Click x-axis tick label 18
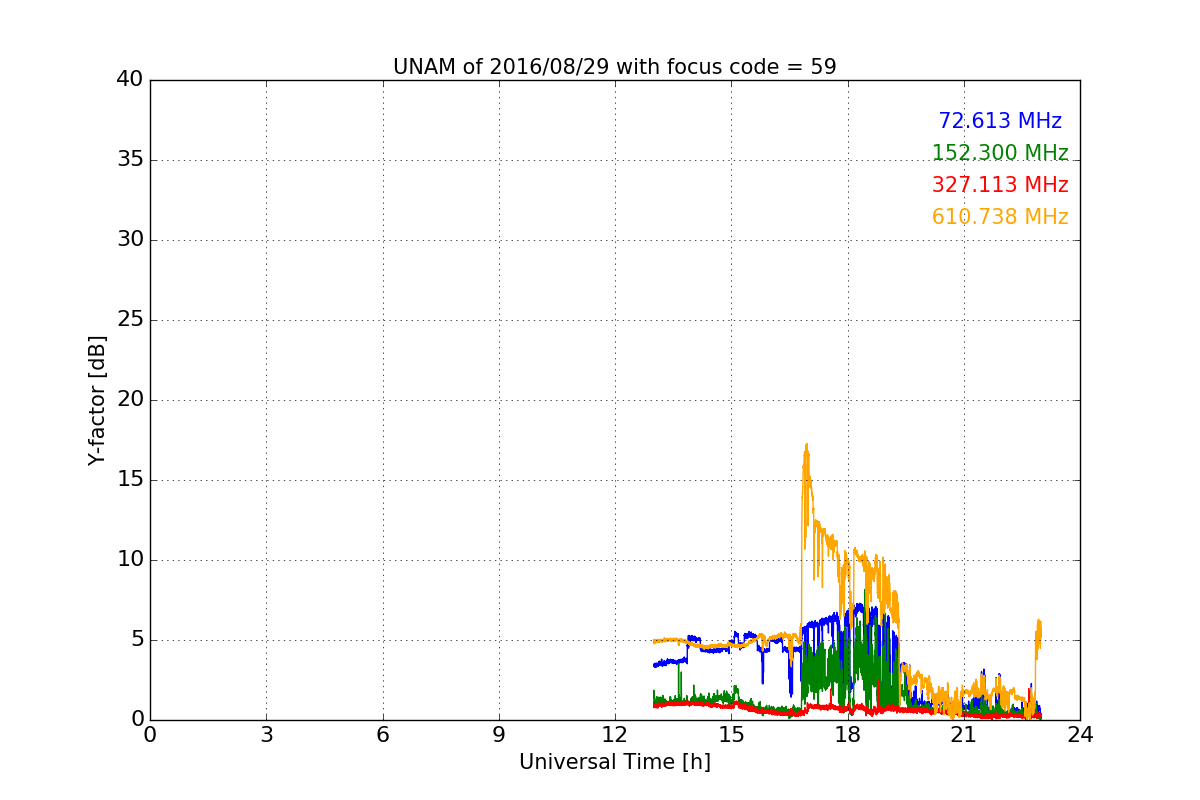The height and width of the screenshot is (800, 1200). point(847,735)
